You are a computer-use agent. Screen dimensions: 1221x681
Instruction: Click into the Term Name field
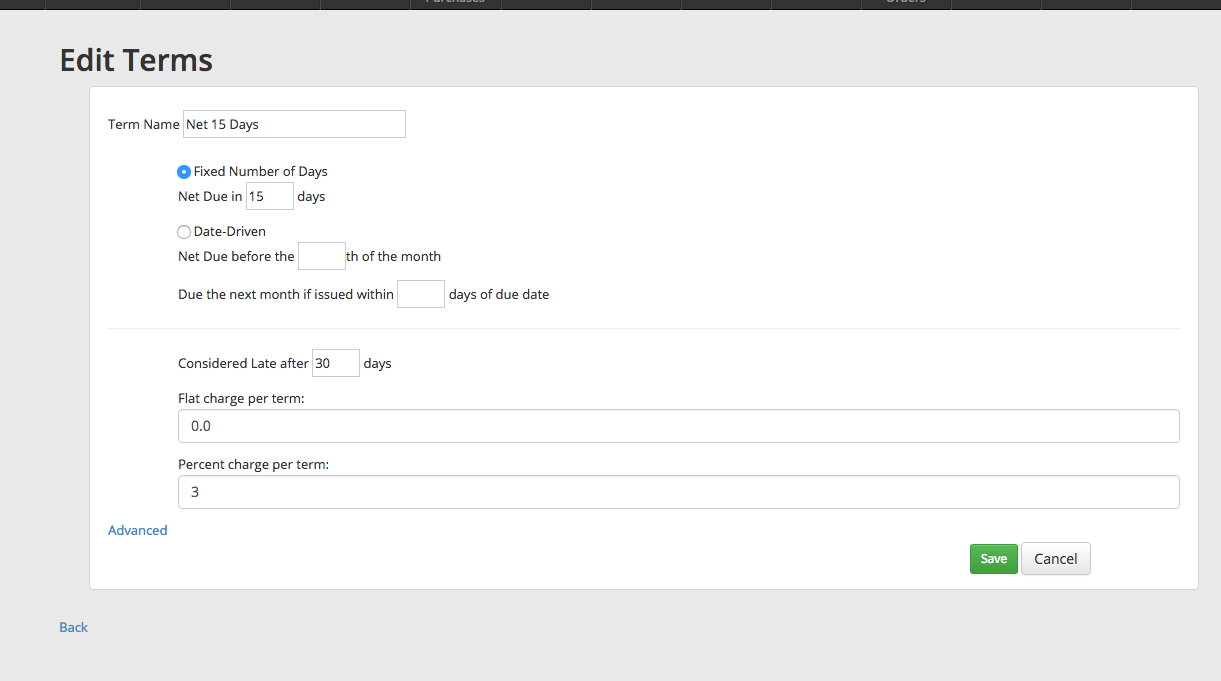coord(294,124)
